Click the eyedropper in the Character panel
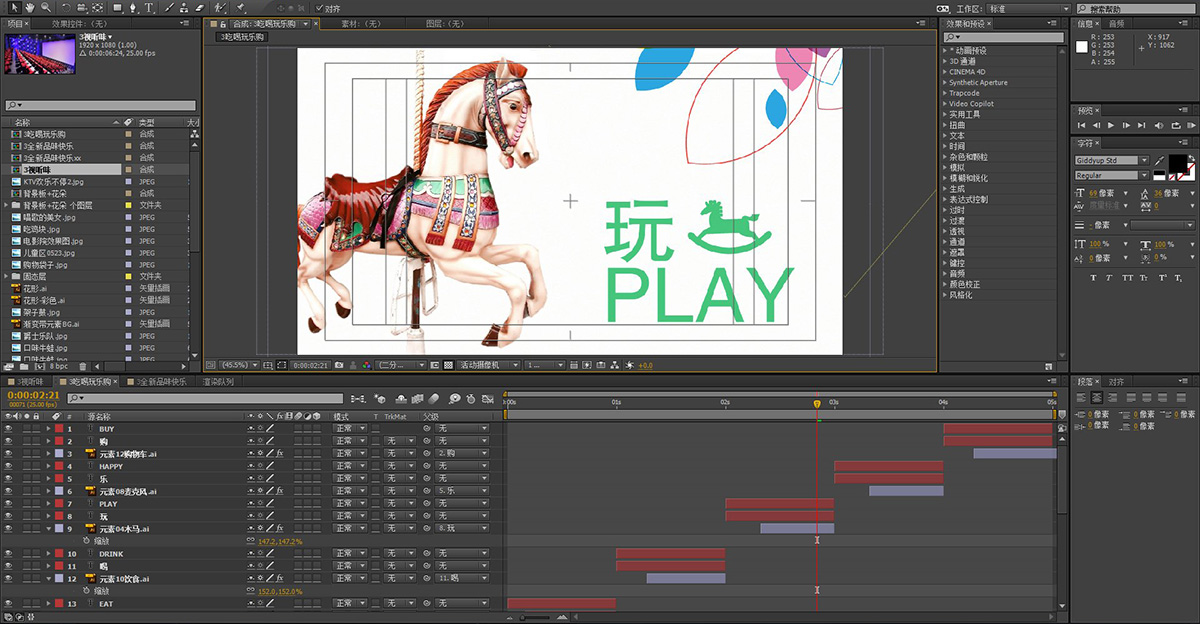Image resolution: width=1200 pixels, height=624 pixels. (x=1160, y=160)
